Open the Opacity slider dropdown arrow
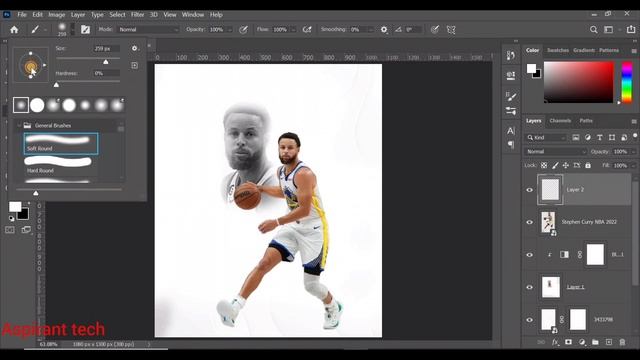 [x=229, y=30]
